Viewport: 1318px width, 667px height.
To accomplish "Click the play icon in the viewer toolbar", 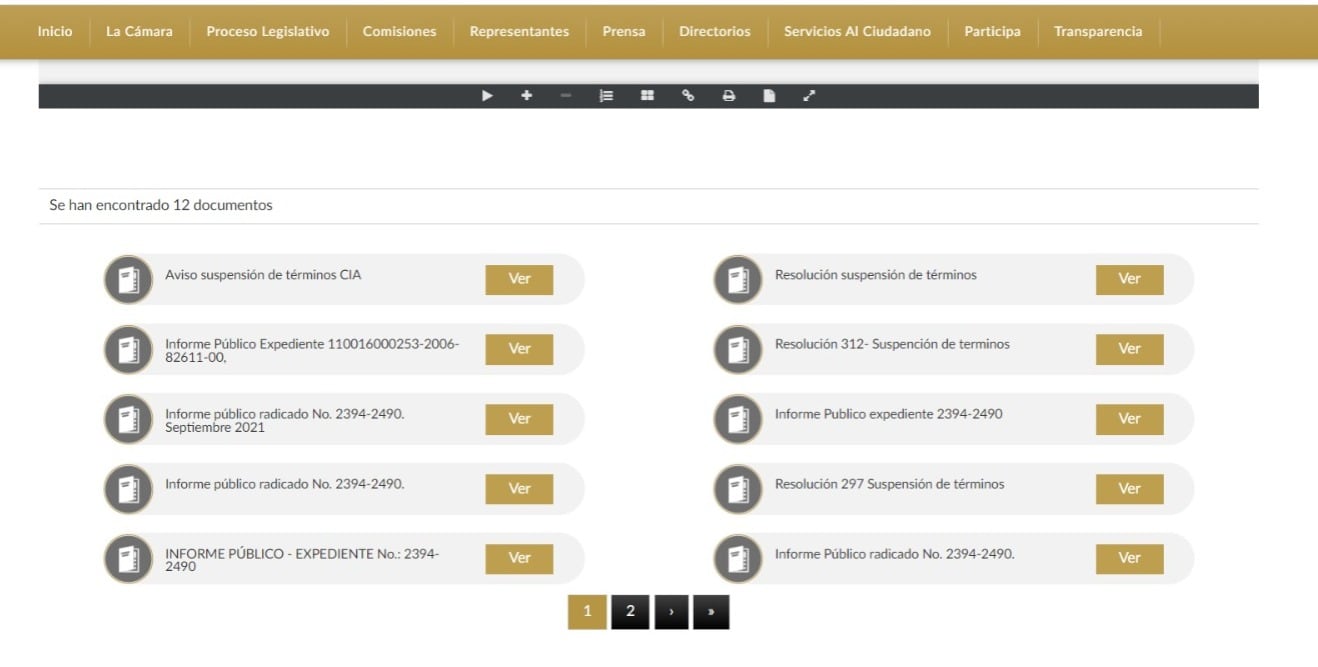I will (x=487, y=95).
